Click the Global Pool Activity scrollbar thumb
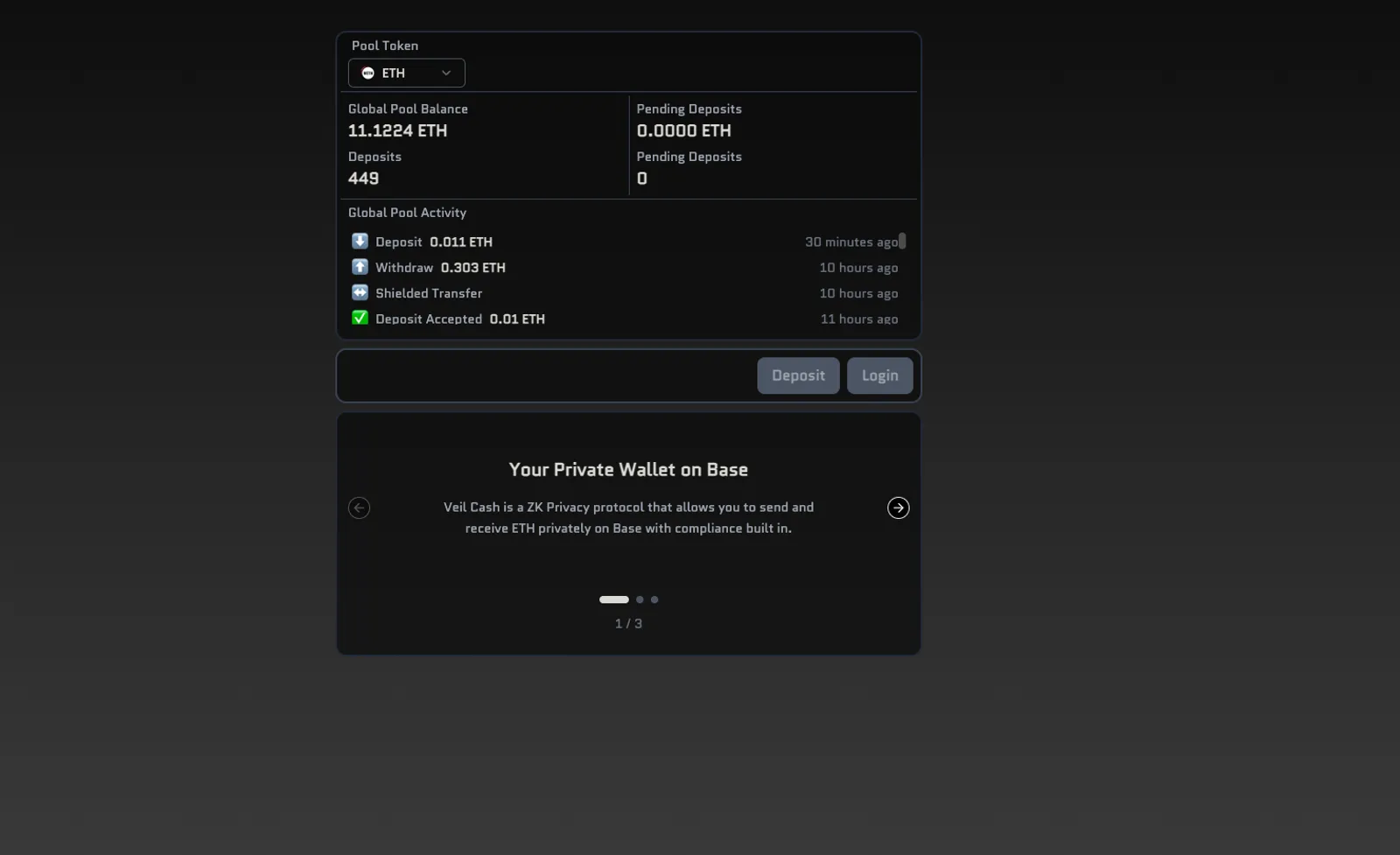1400x855 pixels. coord(902,241)
